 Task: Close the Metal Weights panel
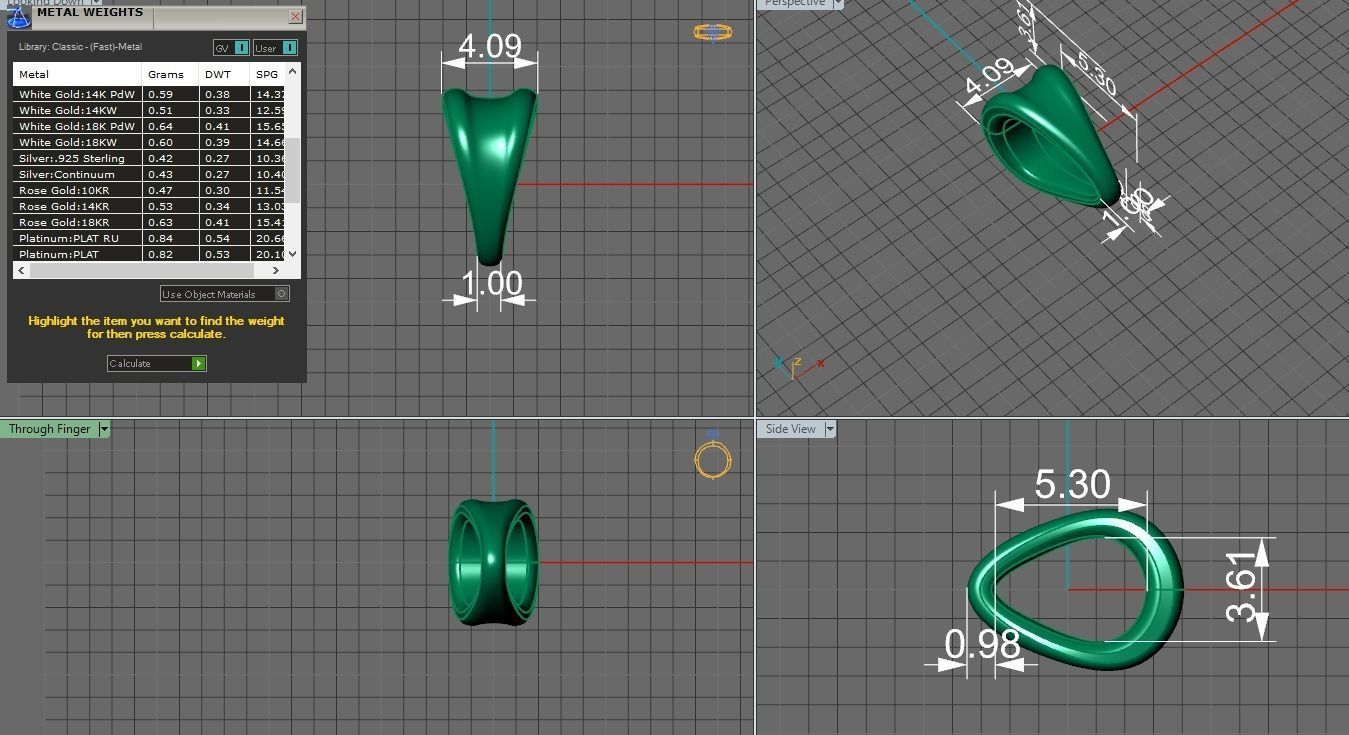(295, 17)
